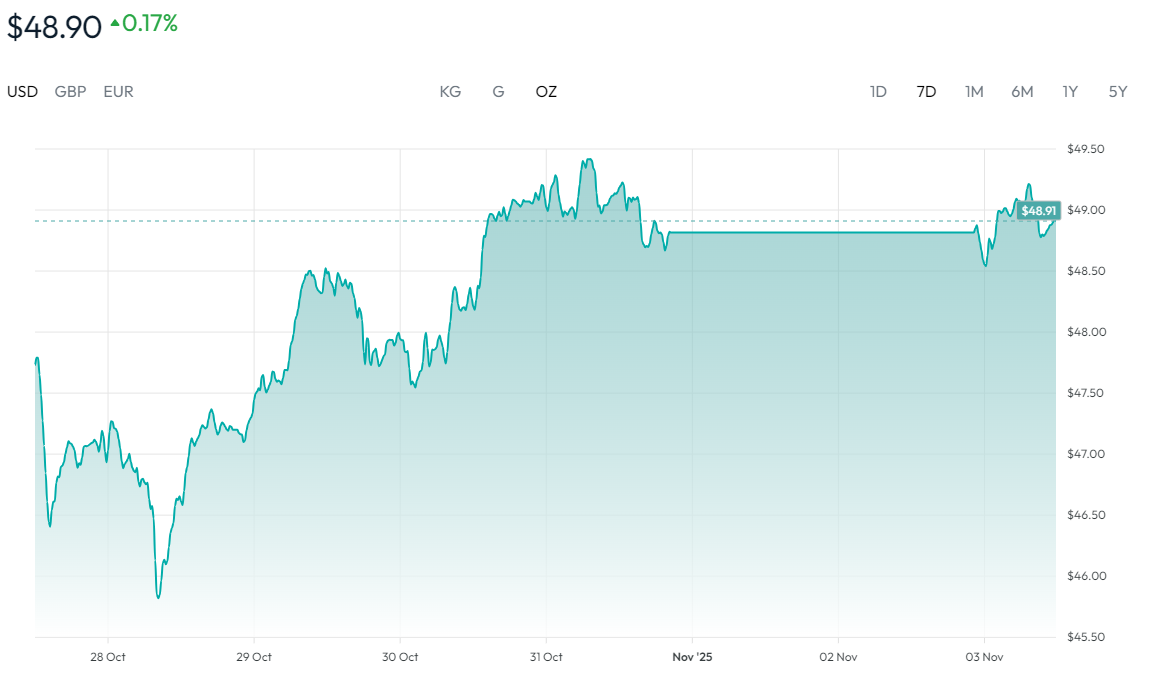Switch chart to 6M range

[x=1022, y=92]
